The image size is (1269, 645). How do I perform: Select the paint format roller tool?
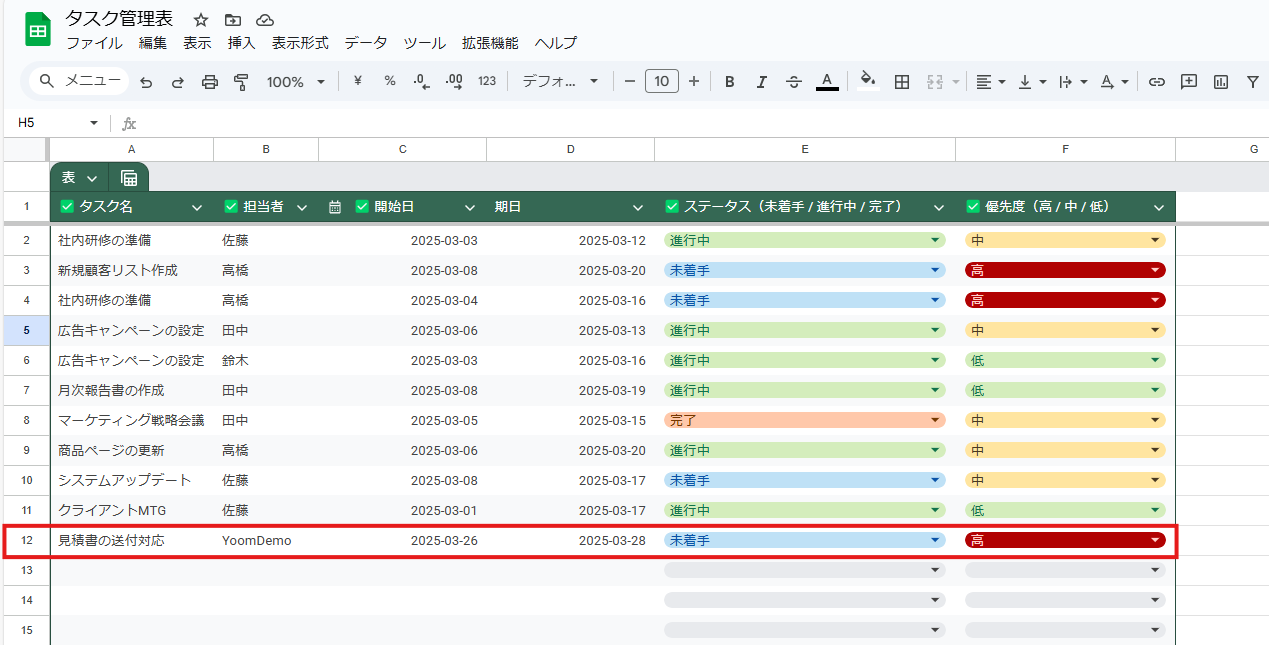click(x=240, y=82)
